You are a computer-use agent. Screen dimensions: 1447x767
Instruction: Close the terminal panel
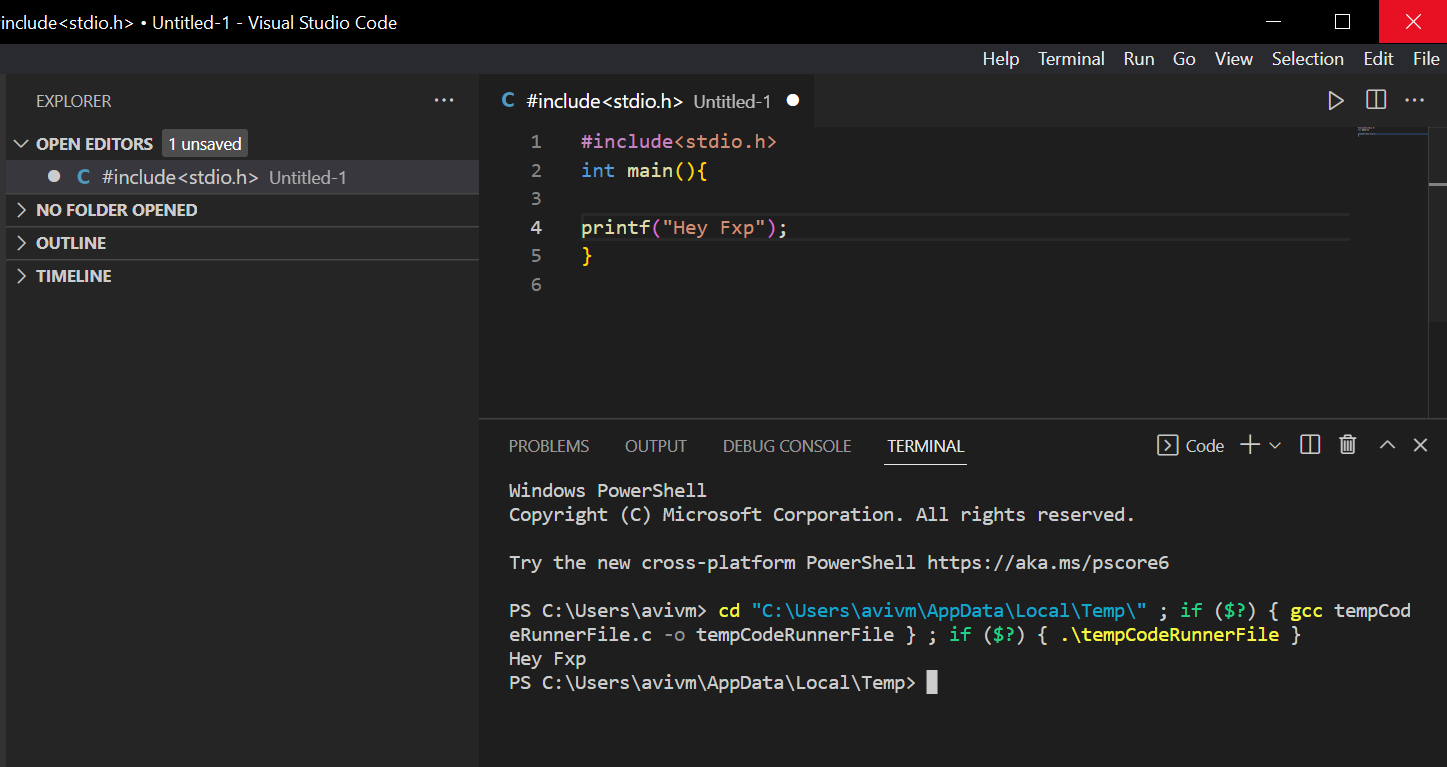1420,445
